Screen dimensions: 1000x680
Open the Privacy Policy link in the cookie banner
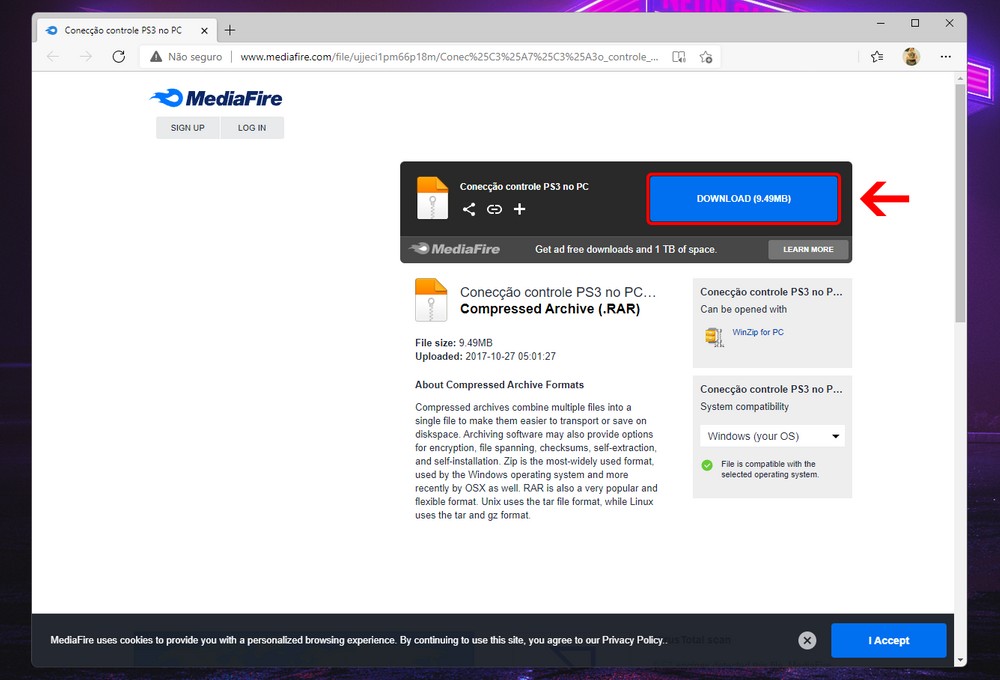point(634,640)
